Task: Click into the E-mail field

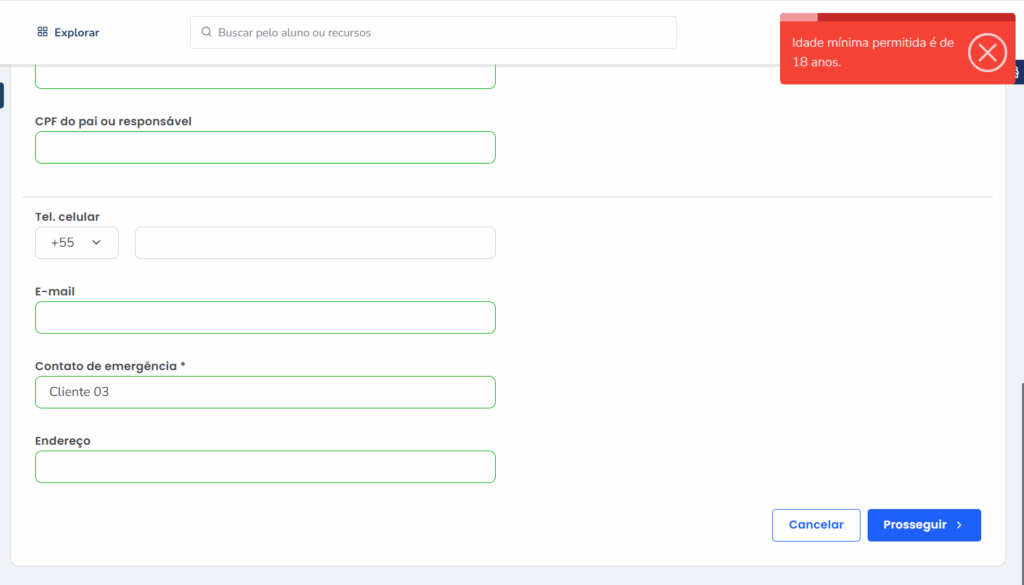Action: (x=265, y=317)
